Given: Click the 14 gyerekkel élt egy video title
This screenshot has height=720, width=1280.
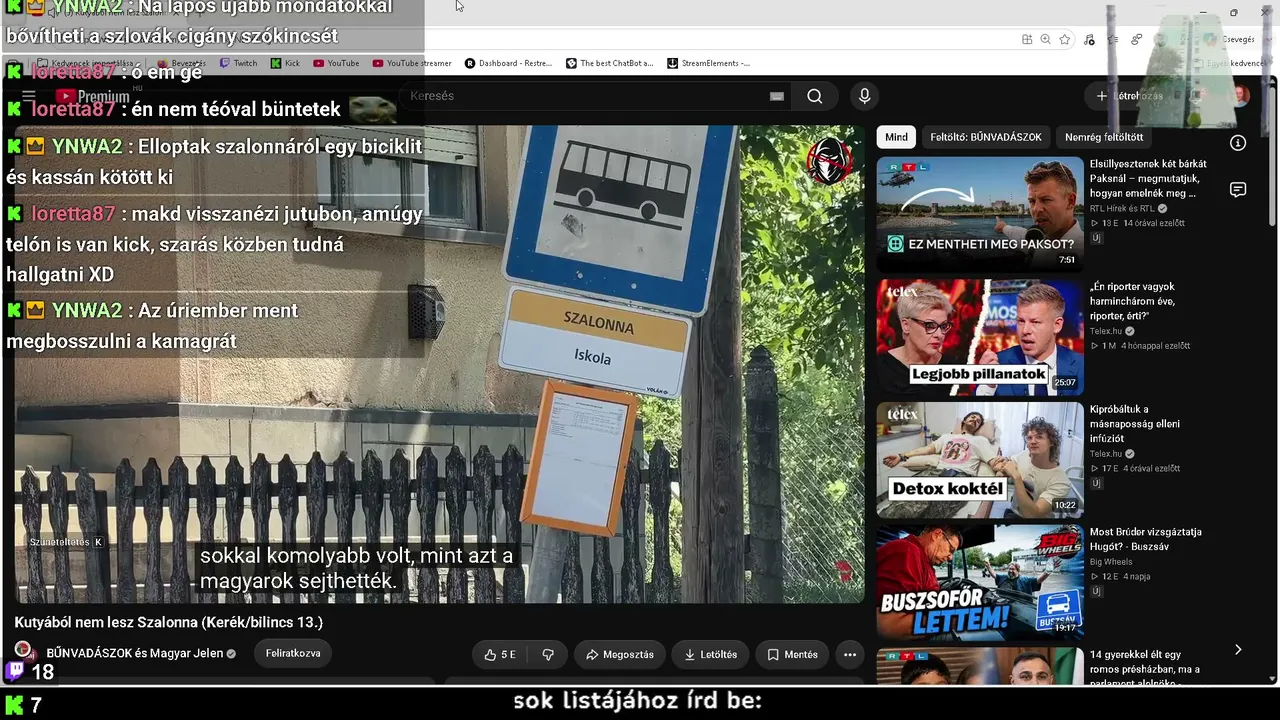Looking at the screenshot, I should 1145,669.
